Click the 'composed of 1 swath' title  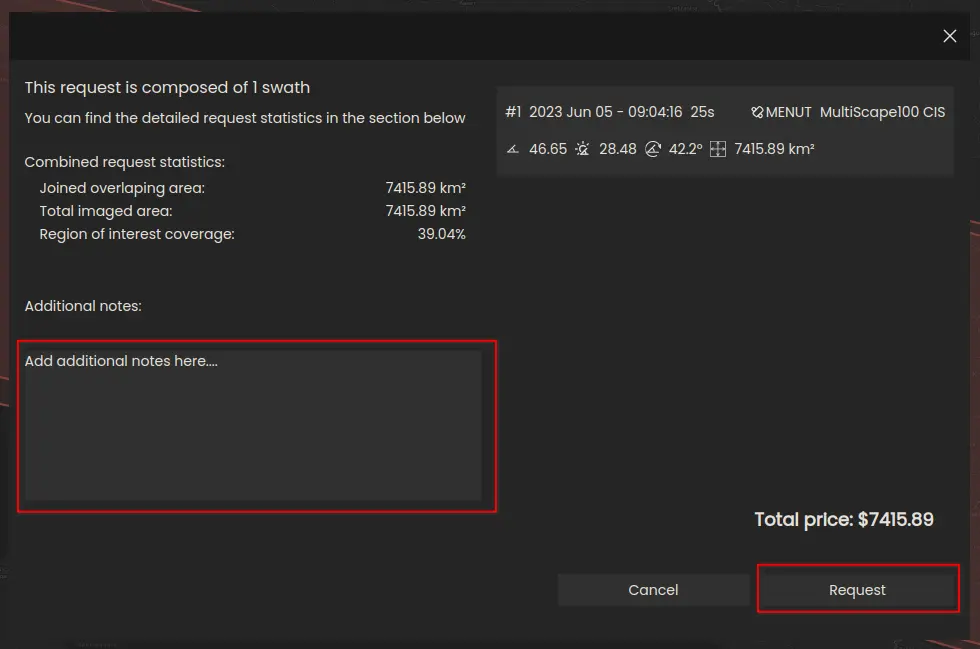[167, 88]
